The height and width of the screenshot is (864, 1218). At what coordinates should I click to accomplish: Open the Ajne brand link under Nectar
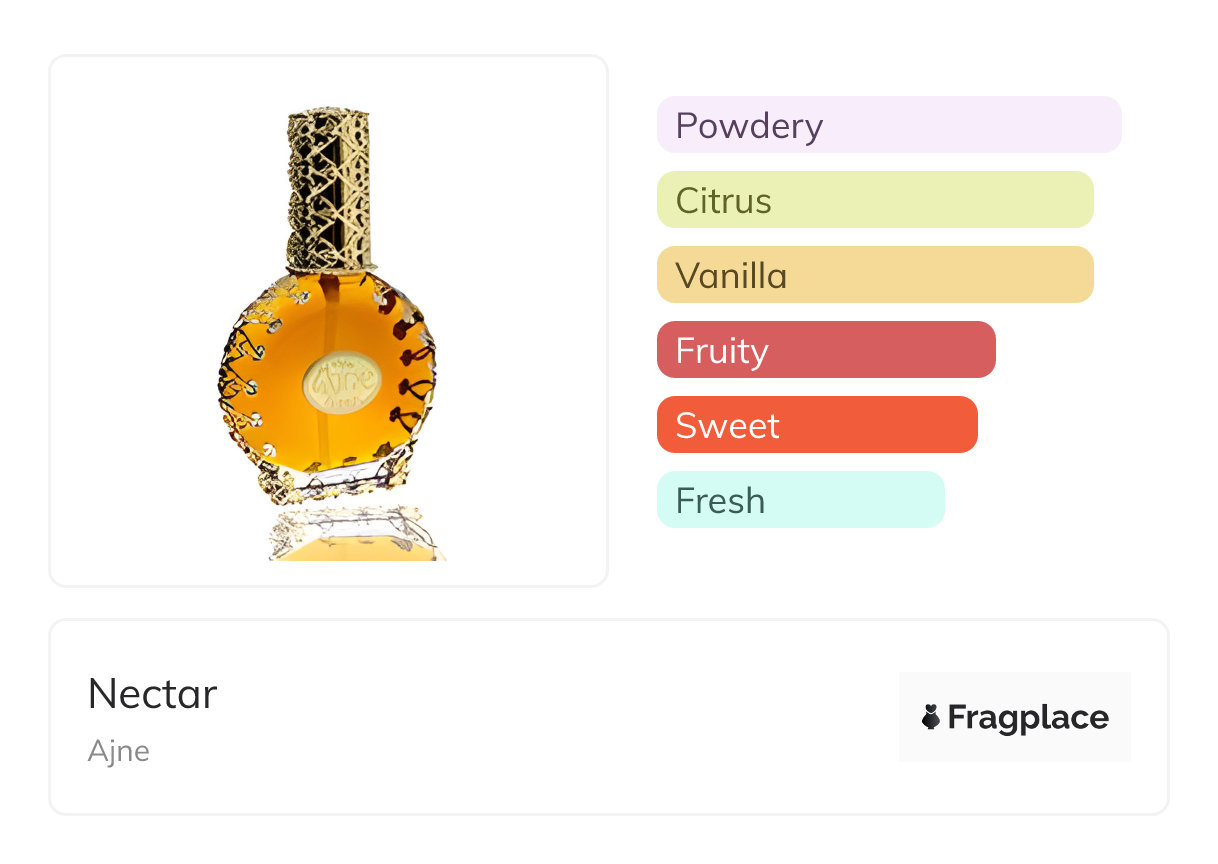[118, 751]
